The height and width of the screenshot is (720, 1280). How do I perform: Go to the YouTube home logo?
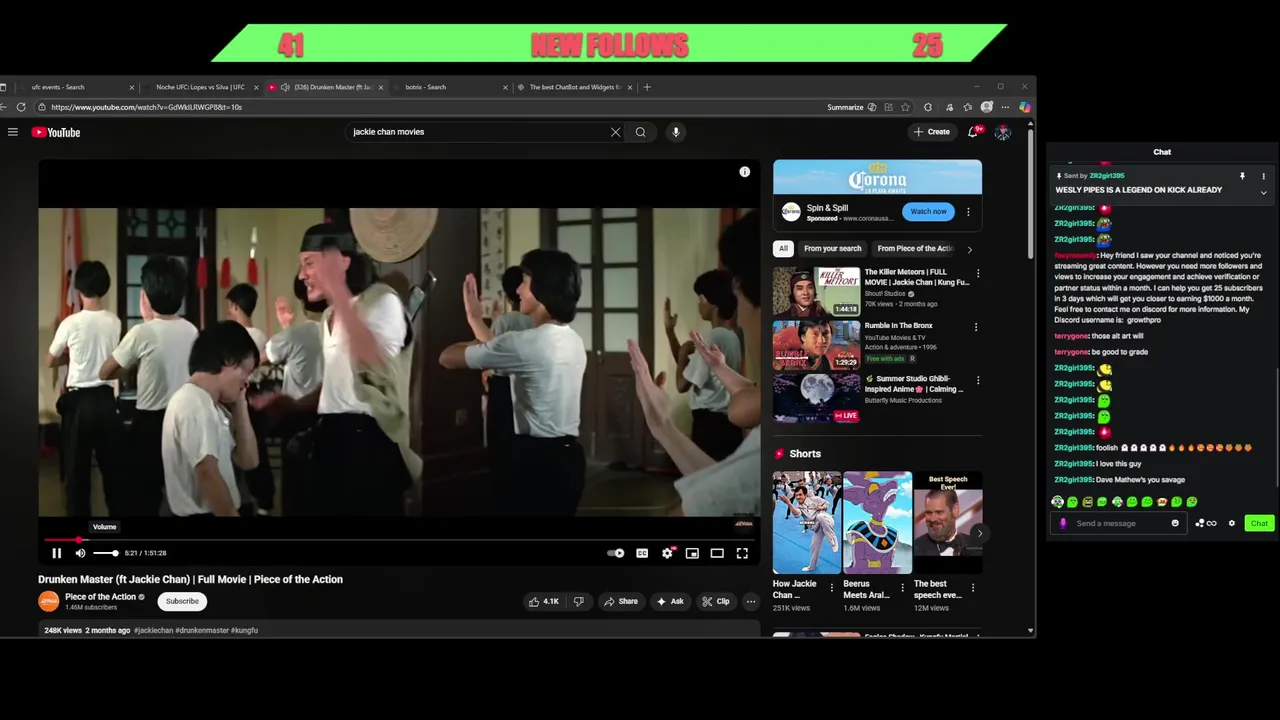(56, 132)
